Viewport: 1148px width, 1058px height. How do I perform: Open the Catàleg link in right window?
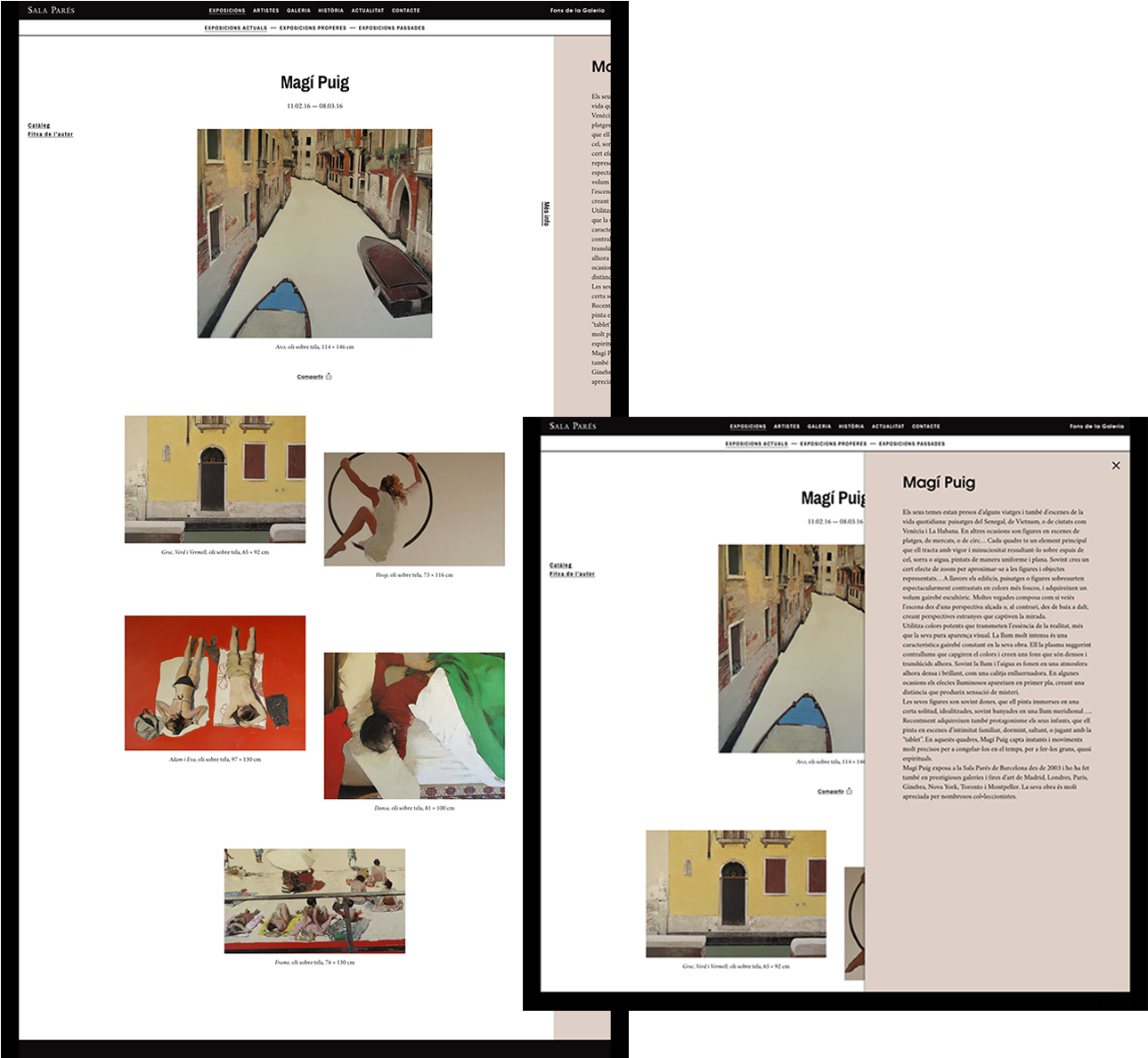click(x=561, y=566)
